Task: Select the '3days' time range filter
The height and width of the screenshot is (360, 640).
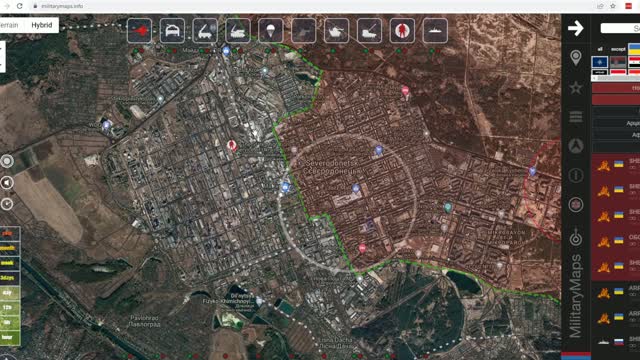Action: [x=9, y=278]
